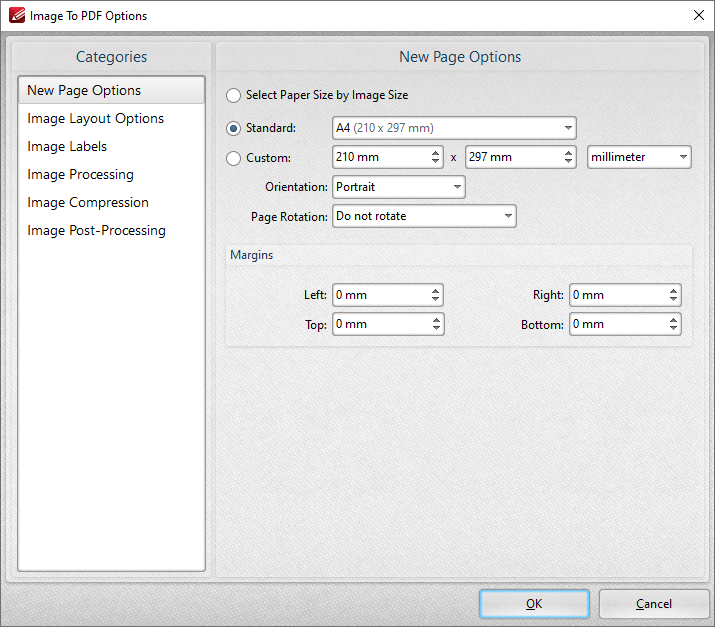Select Paper Size by Image Size radio

pos(233,95)
